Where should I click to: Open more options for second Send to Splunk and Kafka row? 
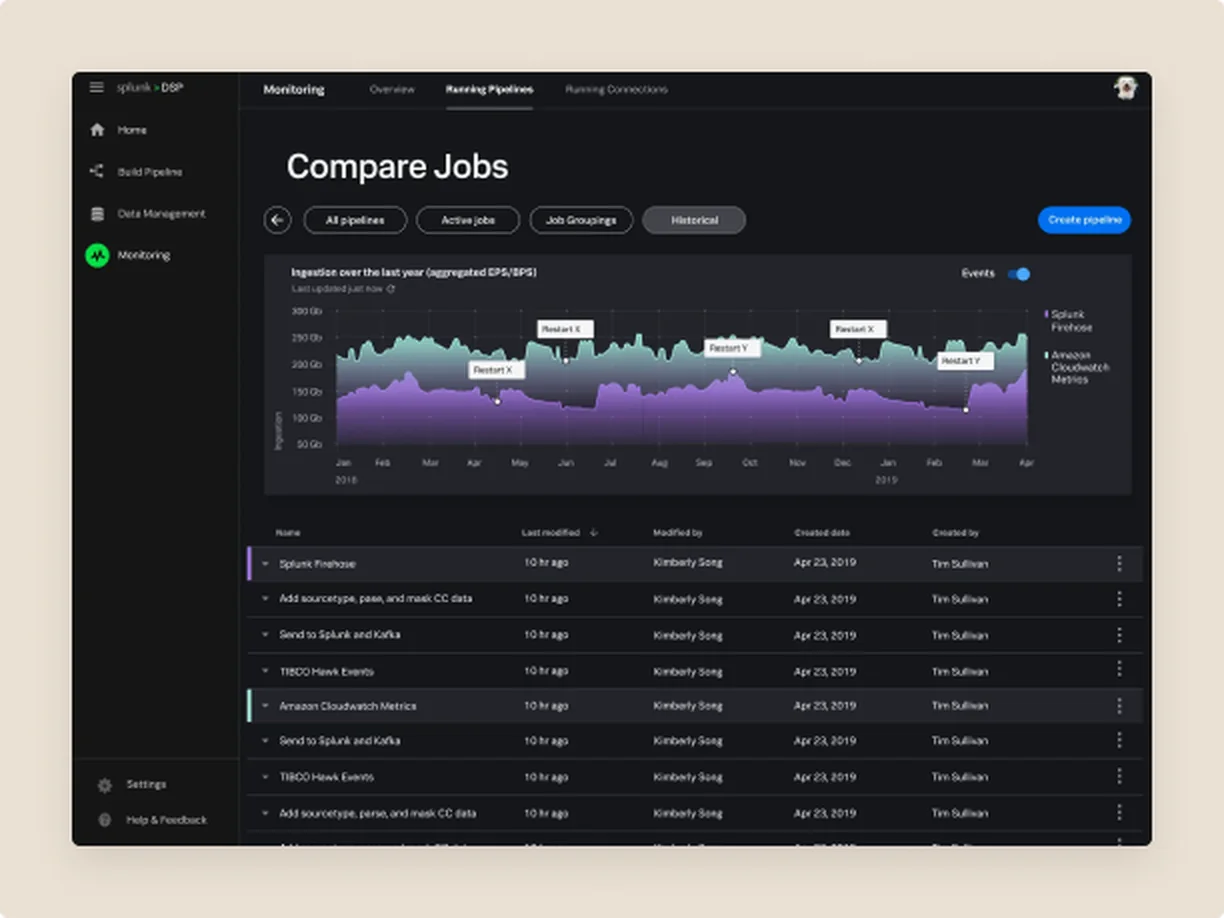[x=1119, y=741]
